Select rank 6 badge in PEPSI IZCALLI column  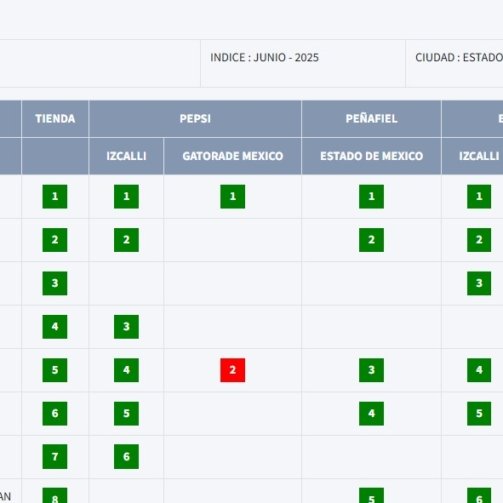[x=126, y=457]
